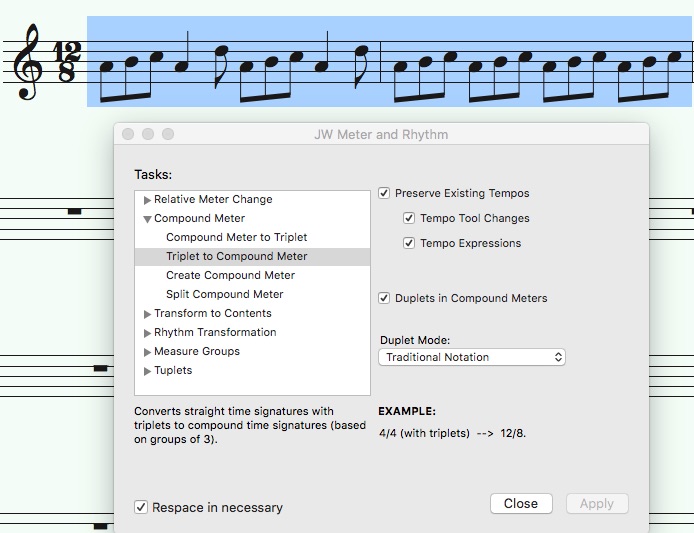Expand the Tuplets task group
Image resolution: width=694 pixels, height=533 pixels.
(x=148, y=371)
